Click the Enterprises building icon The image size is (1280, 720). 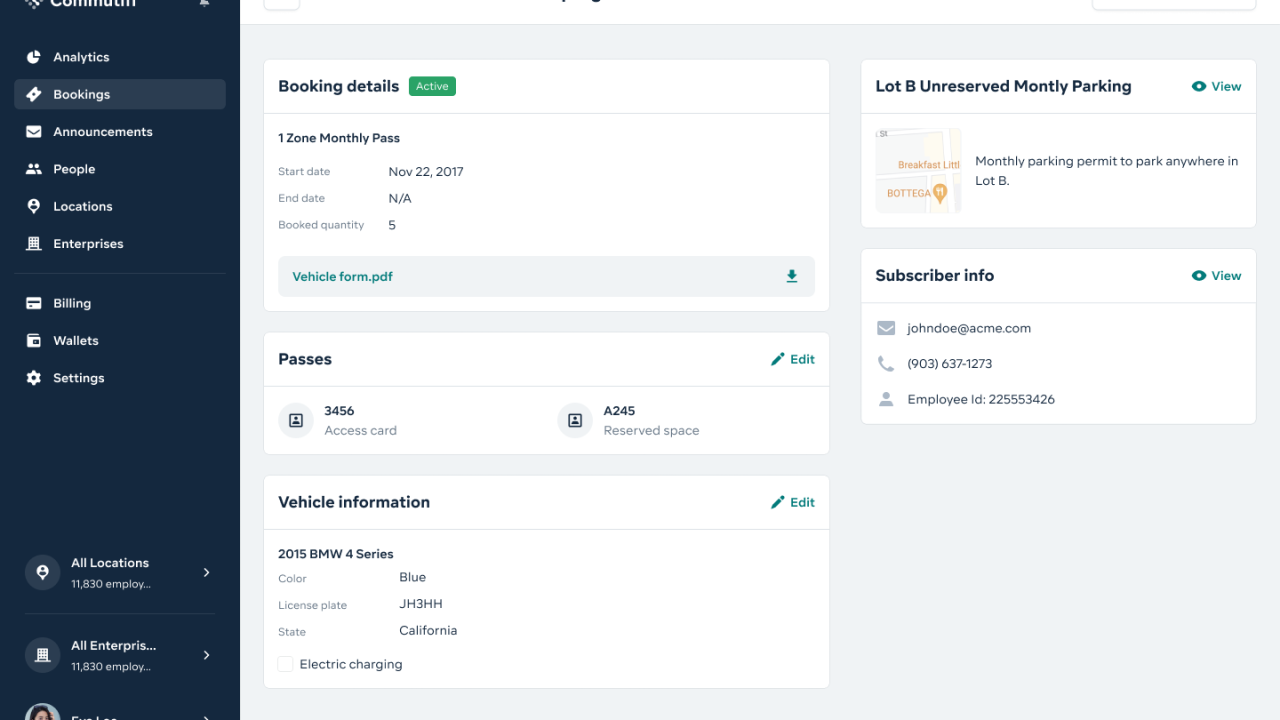coord(34,244)
